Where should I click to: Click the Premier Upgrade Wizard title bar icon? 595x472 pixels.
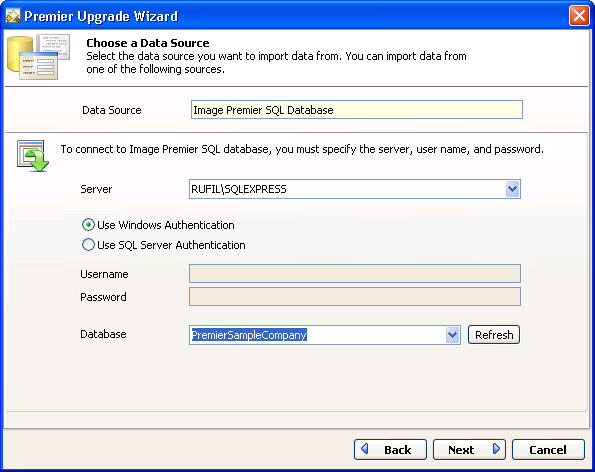[x=13, y=16]
